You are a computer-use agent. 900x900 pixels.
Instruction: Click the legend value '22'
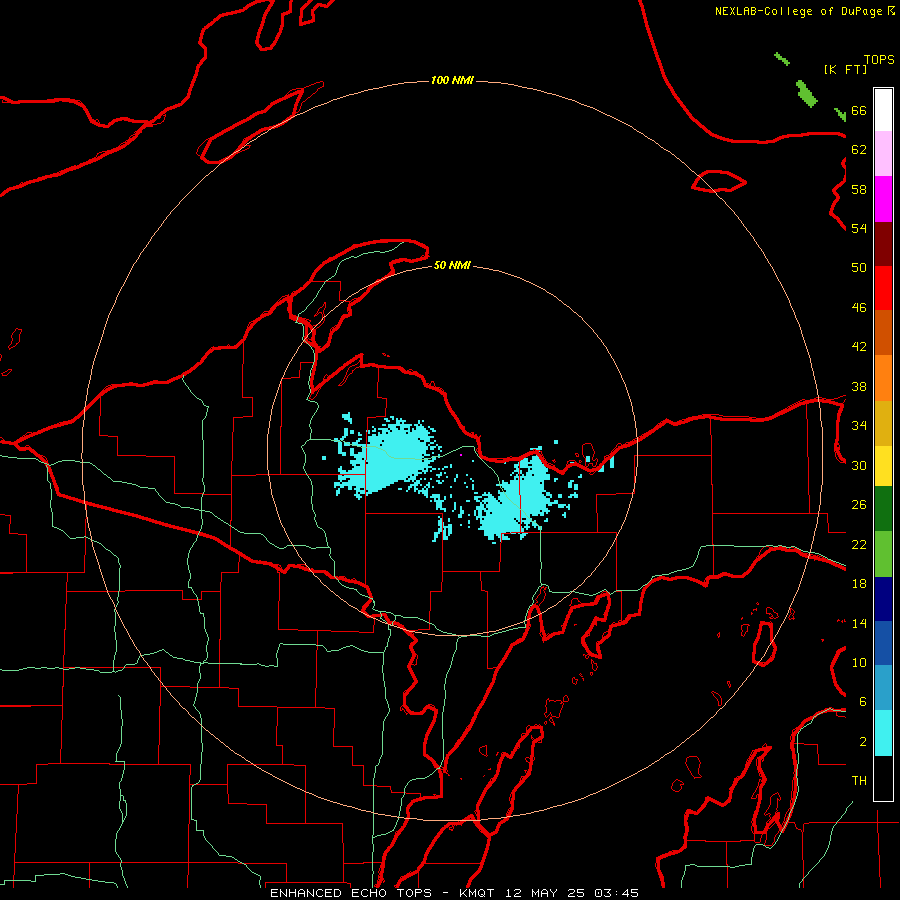[859, 544]
